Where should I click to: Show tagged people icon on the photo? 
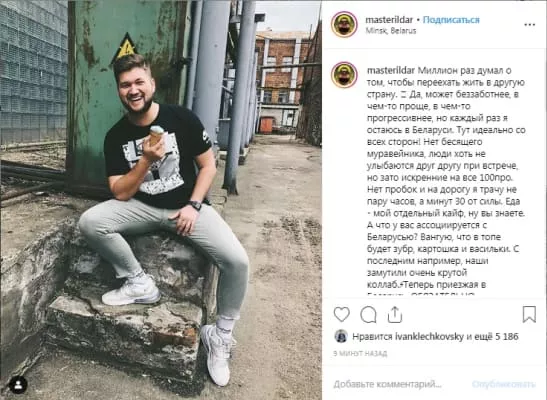[x=18, y=385]
